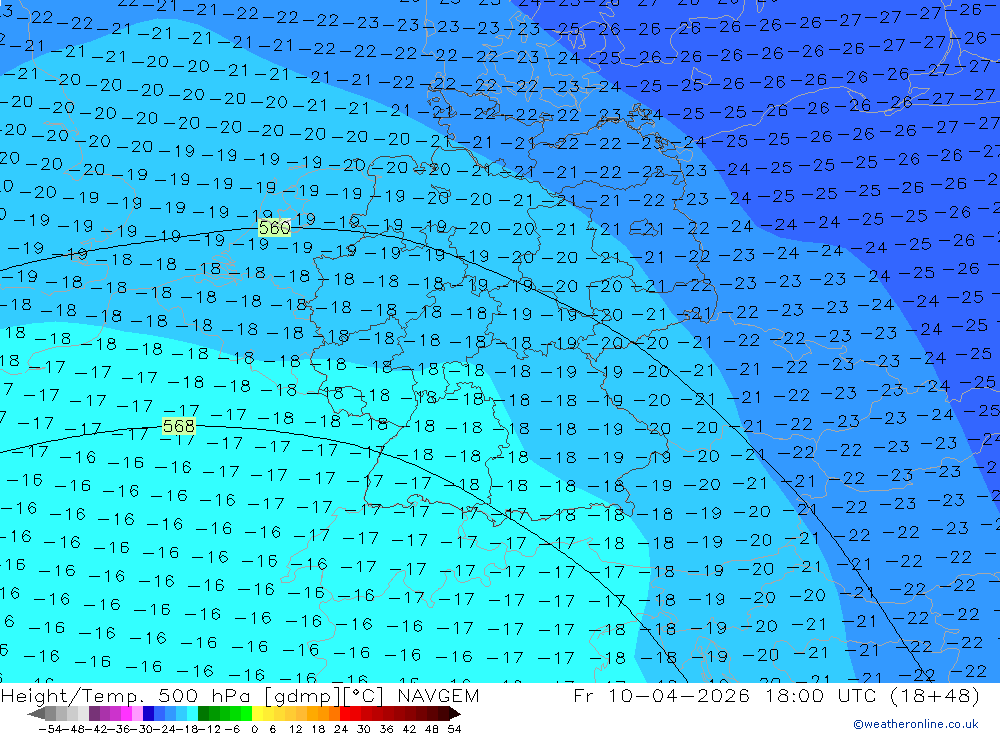Pick the dark purple swatch above -42 on the legend
The width and height of the screenshot is (1000, 733).
coord(94,714)
